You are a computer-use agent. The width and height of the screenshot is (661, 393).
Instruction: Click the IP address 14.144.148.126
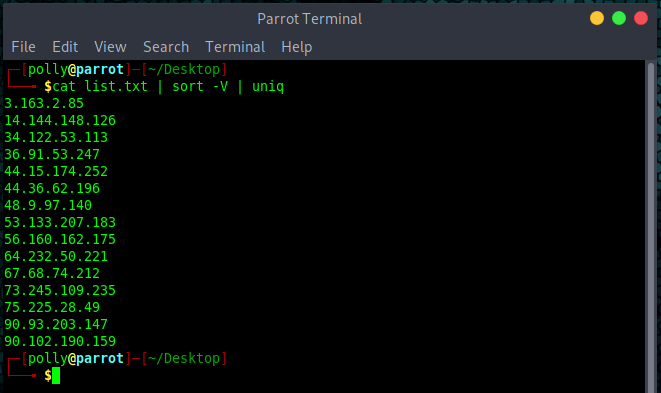click(60, 120)
